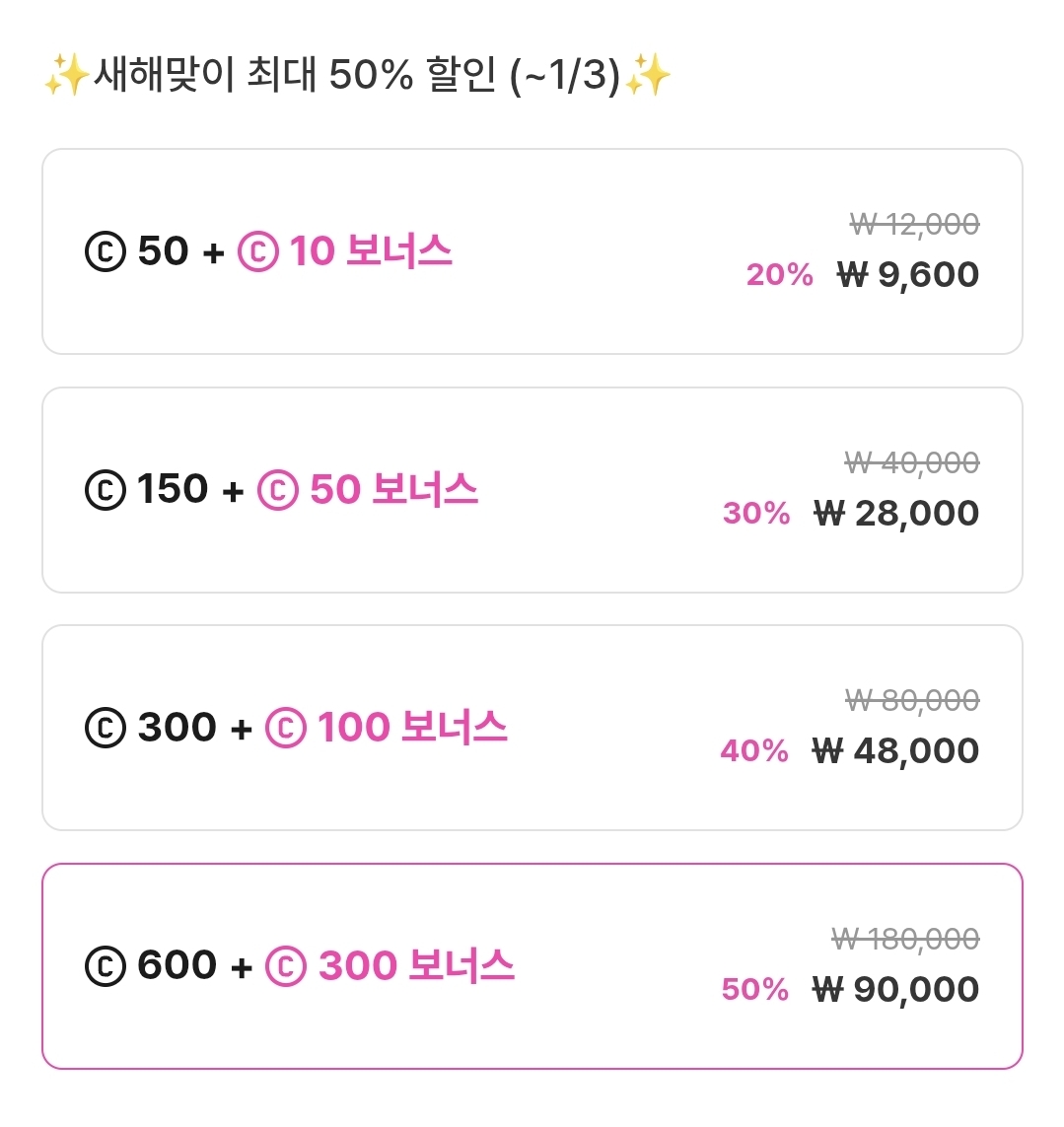Click the 새해맞이 최대 50% 할인 heading

[356, 76]
